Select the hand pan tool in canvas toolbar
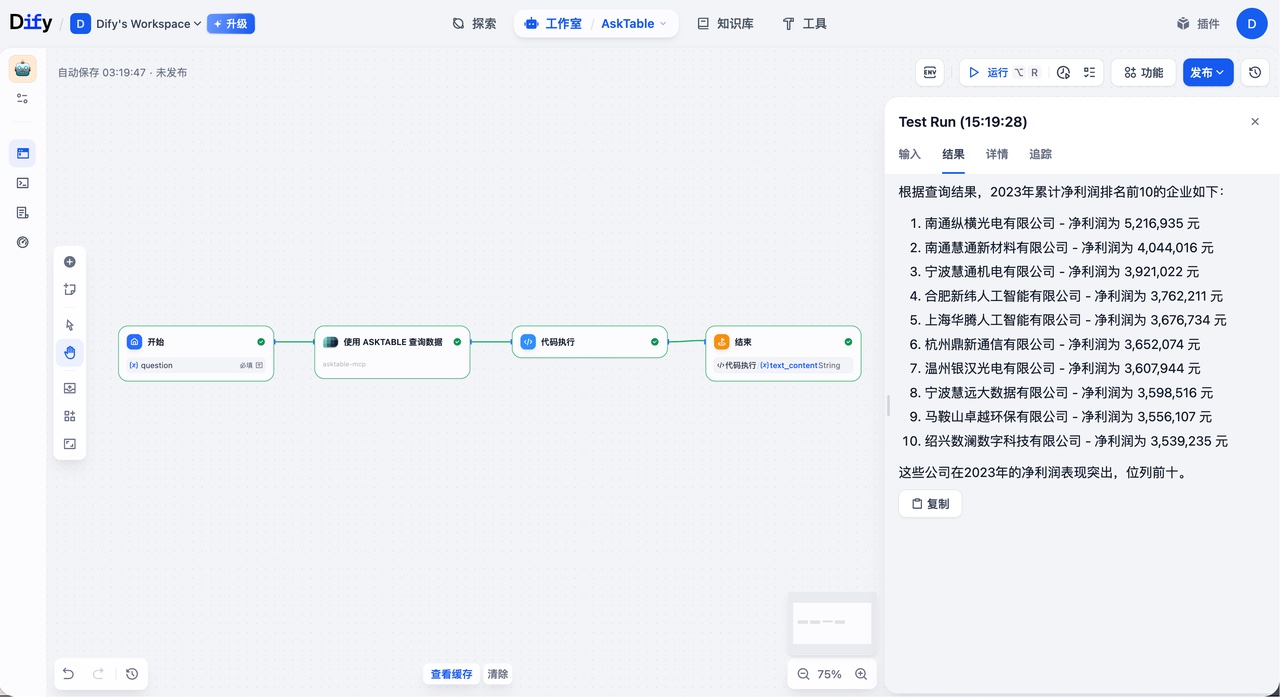The image size is (1280, 697). coord(69,352)
